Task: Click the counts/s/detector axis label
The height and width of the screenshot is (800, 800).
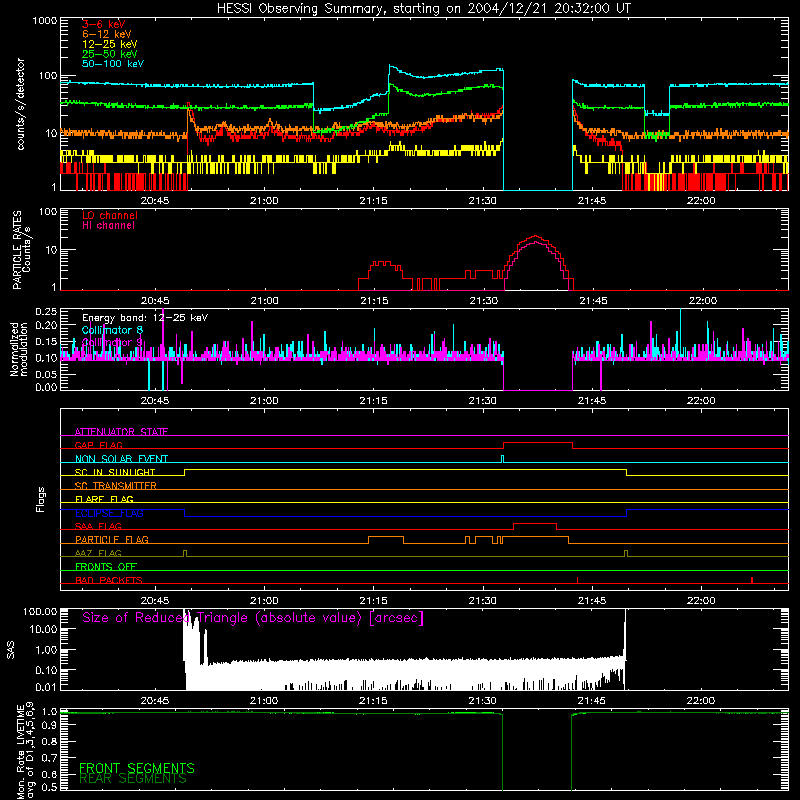Action: 21,104
